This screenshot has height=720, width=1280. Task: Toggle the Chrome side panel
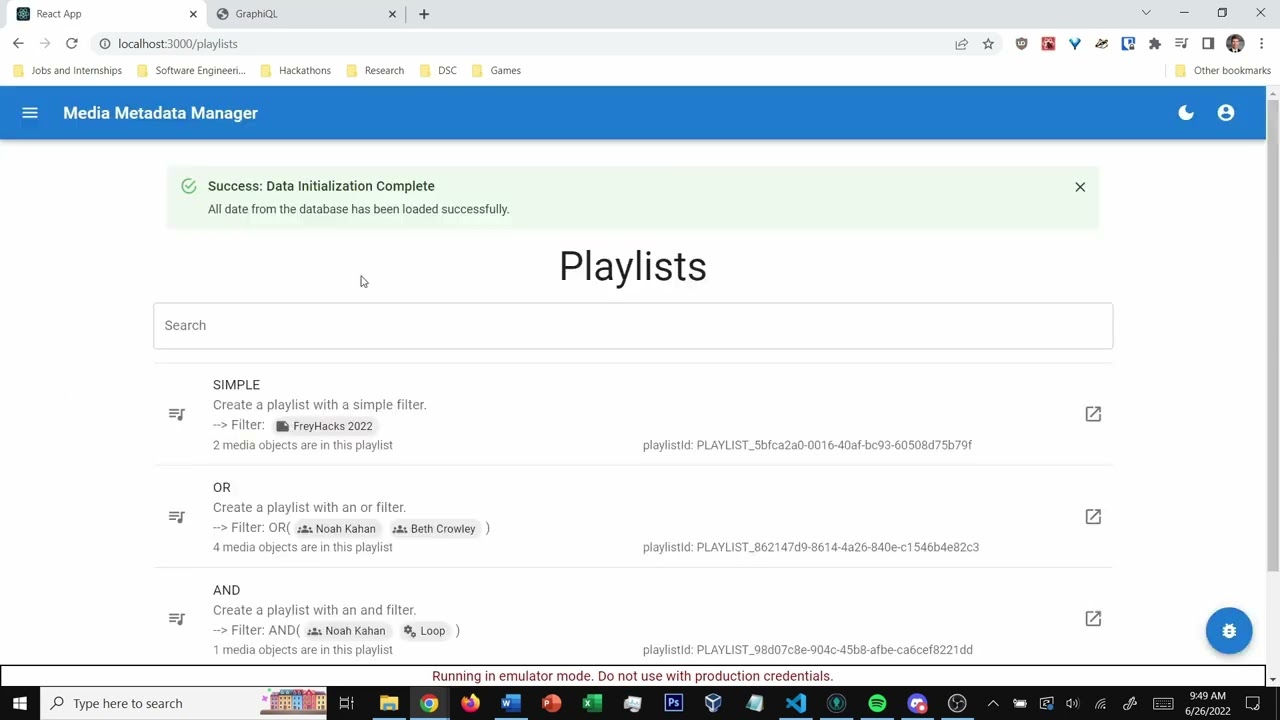[1208, 44]
